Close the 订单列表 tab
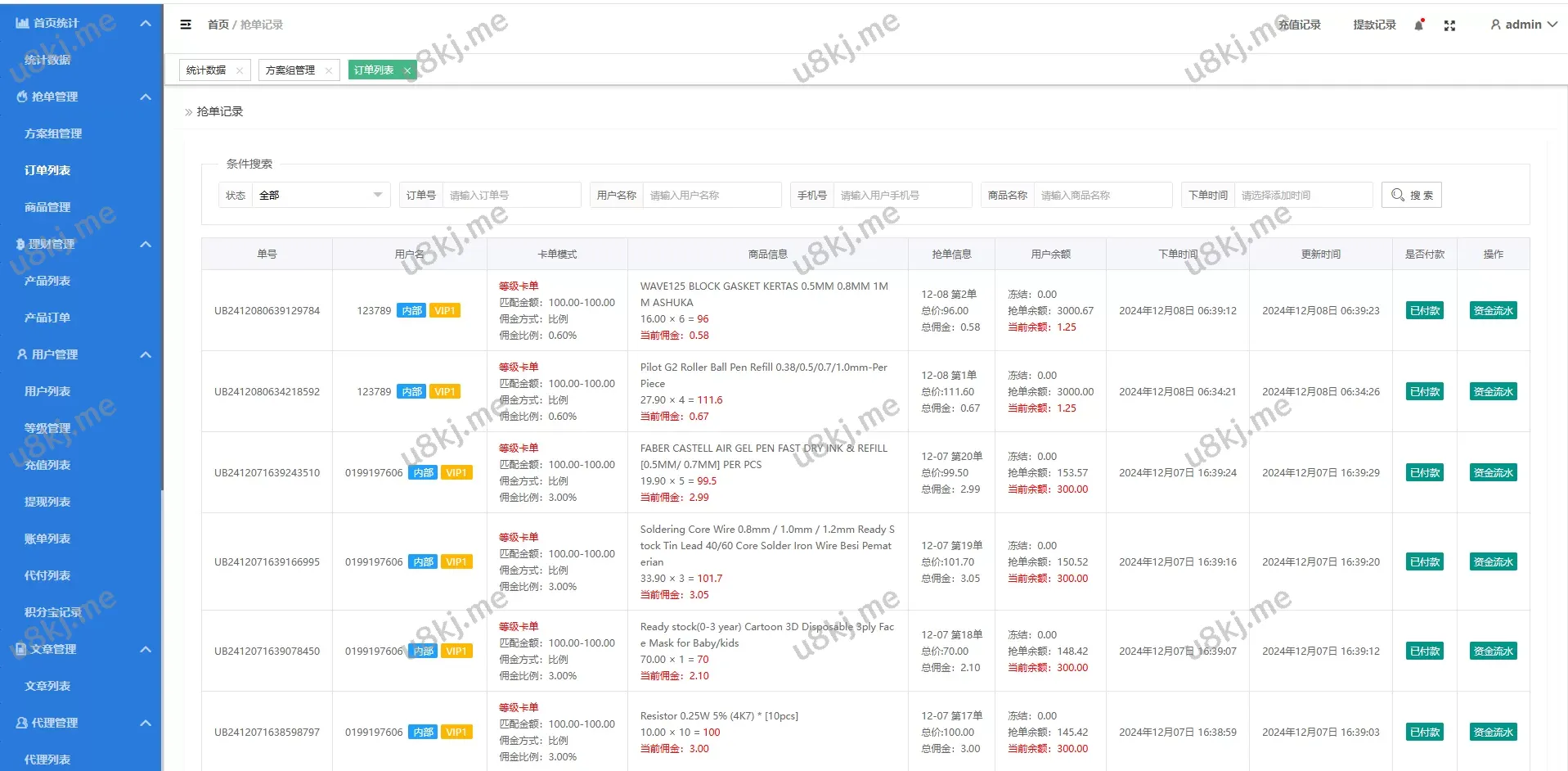This screenshot has width=1568, height=771. click(x=407, y=70)
